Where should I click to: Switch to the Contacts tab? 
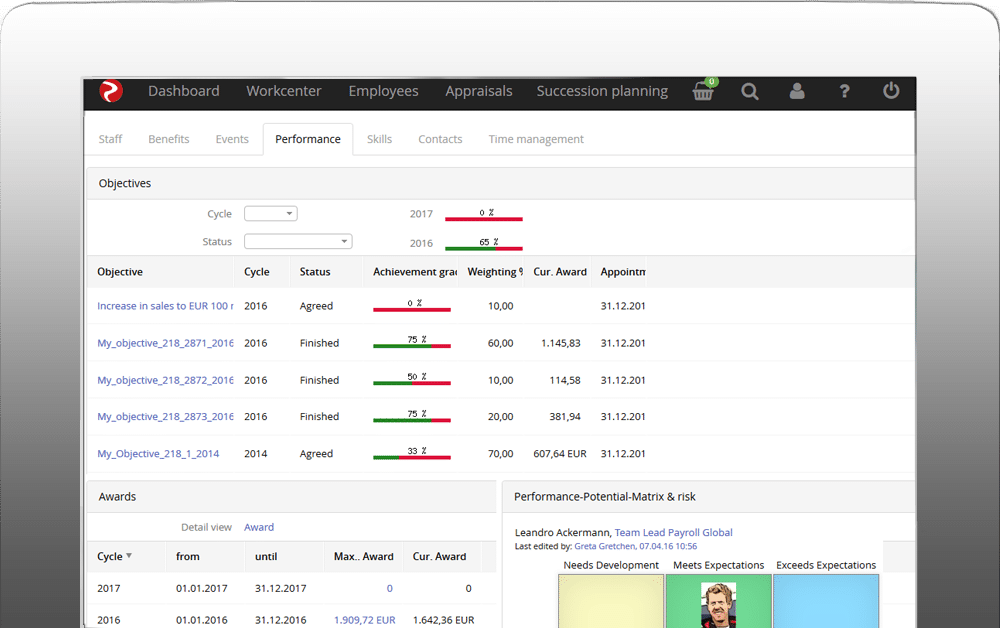point(440,139)
